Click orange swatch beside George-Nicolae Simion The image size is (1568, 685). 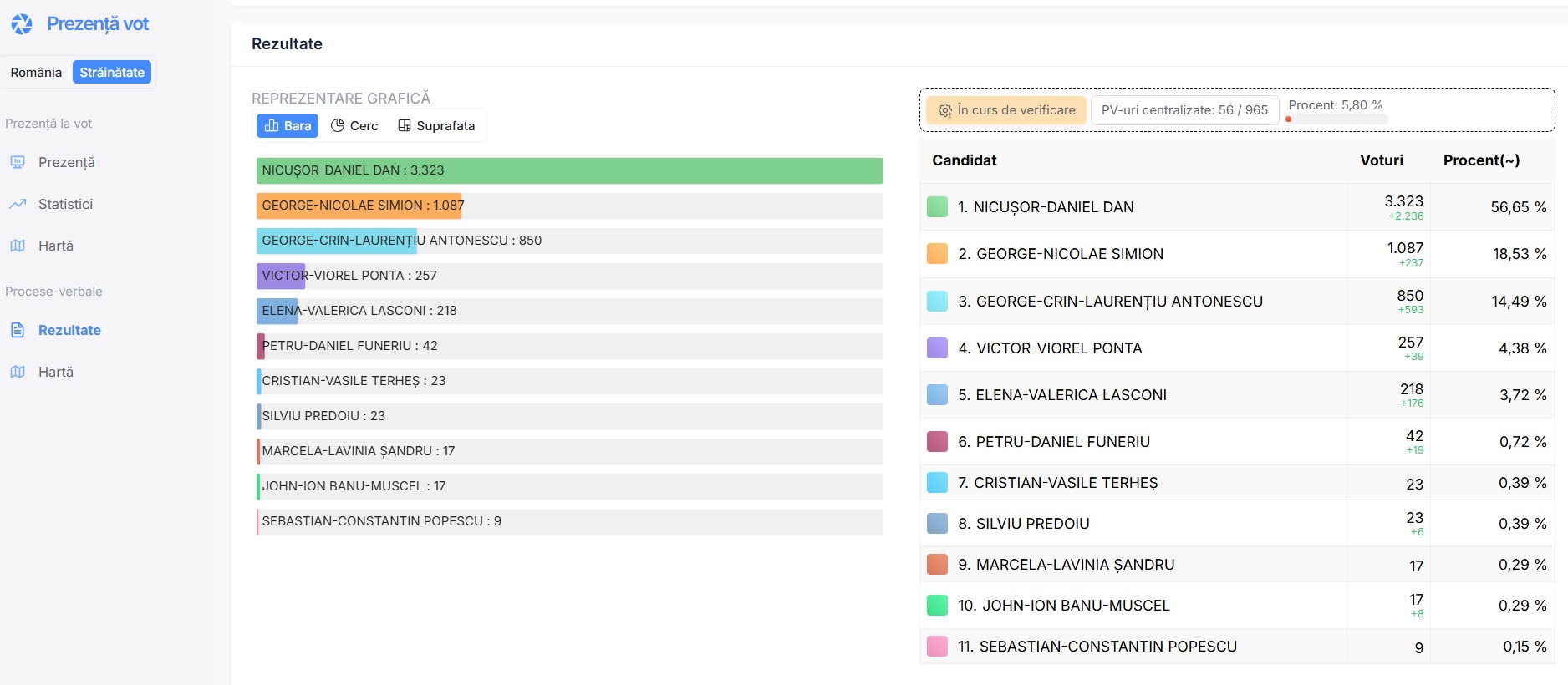point(937,254)
